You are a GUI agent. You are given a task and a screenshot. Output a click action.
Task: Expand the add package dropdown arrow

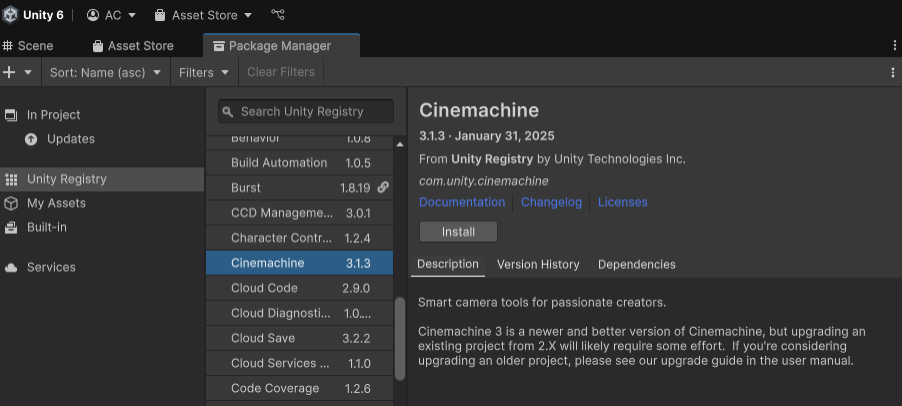click(x=28, y=72)
